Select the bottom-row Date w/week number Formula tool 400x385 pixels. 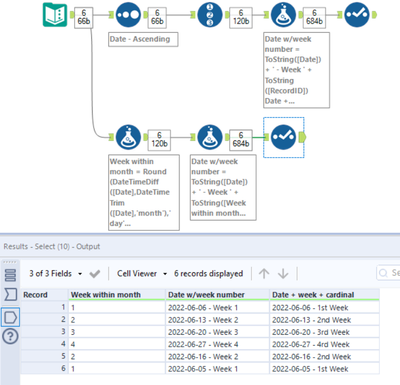point(210,137)
